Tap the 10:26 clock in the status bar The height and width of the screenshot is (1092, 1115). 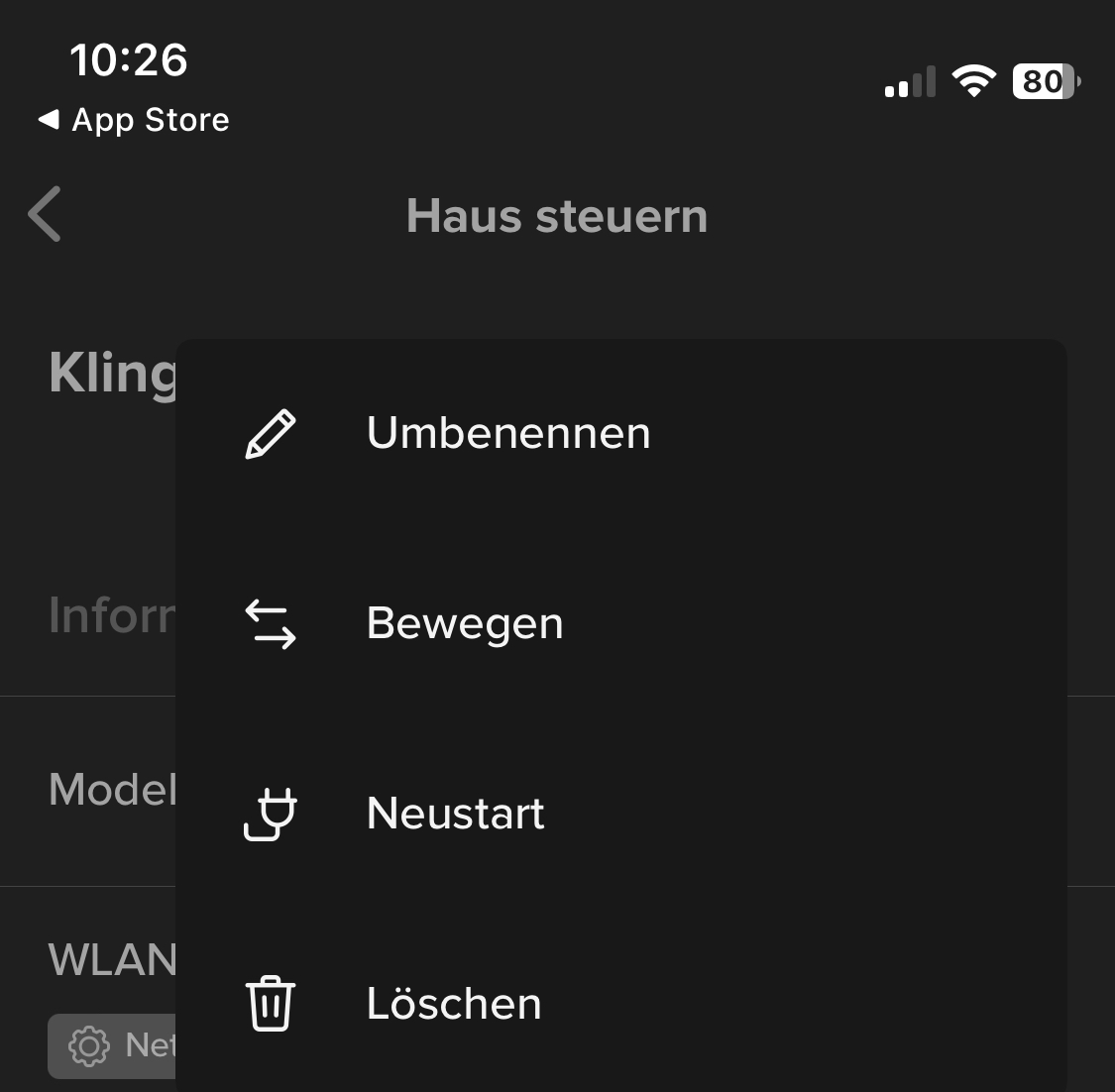[x=129, y=60]
